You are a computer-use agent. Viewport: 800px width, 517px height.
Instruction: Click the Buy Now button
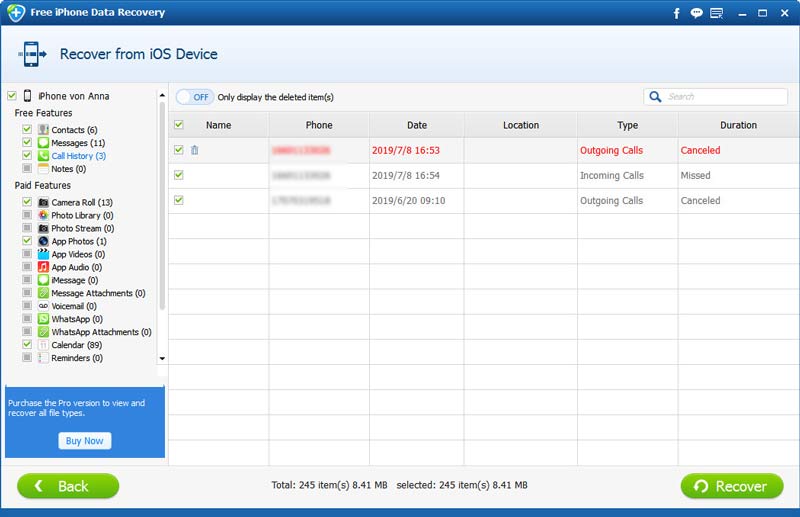coord(84,441)
